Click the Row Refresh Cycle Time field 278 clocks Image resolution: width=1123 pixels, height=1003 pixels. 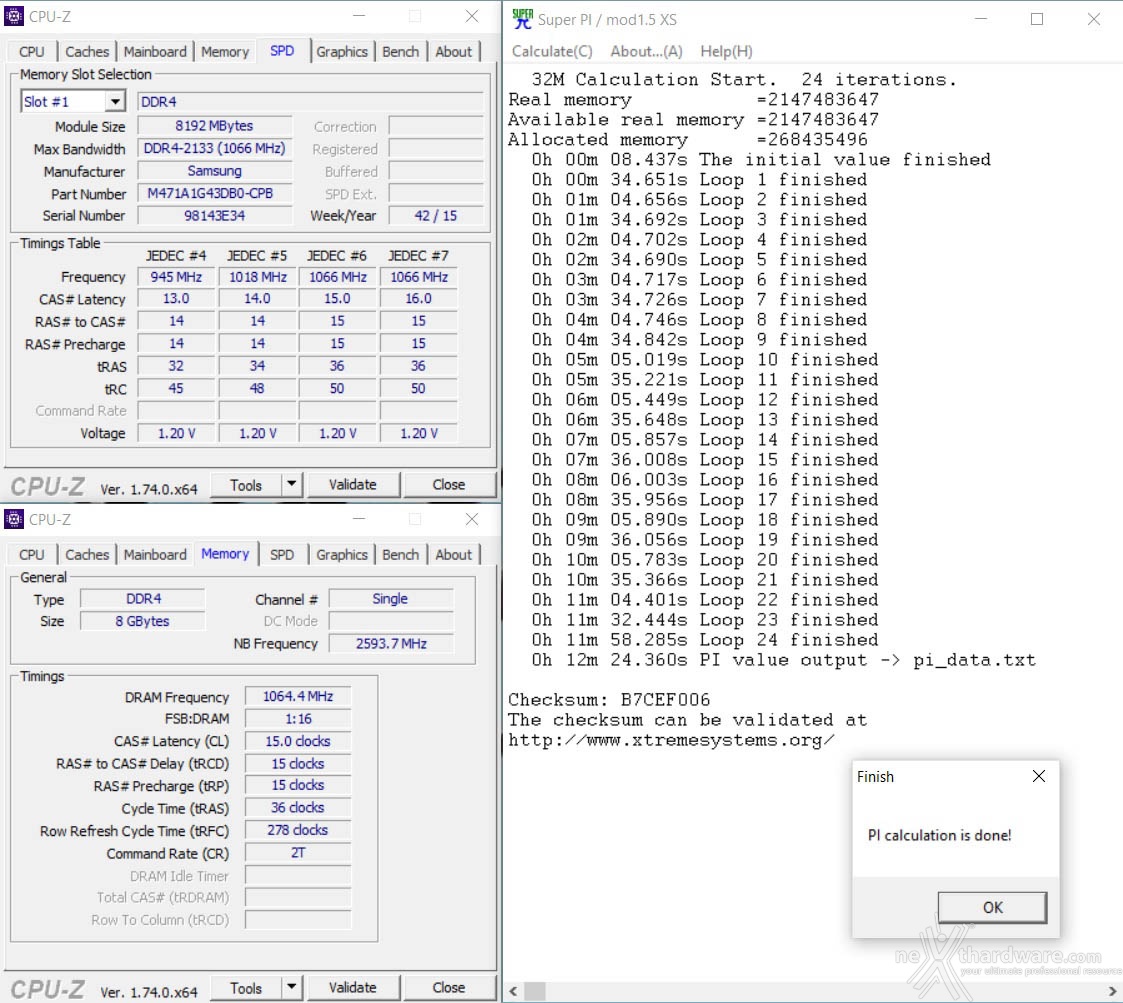(x=298, y=830)
